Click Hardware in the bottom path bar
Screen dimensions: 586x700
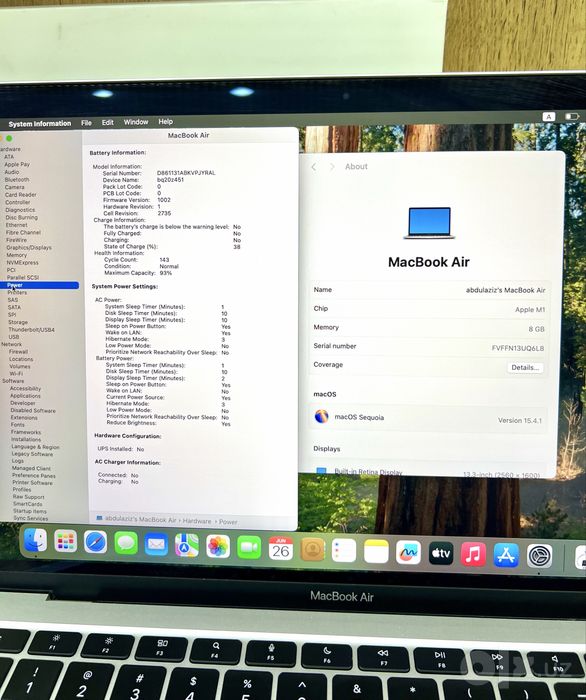click(197, 521)
